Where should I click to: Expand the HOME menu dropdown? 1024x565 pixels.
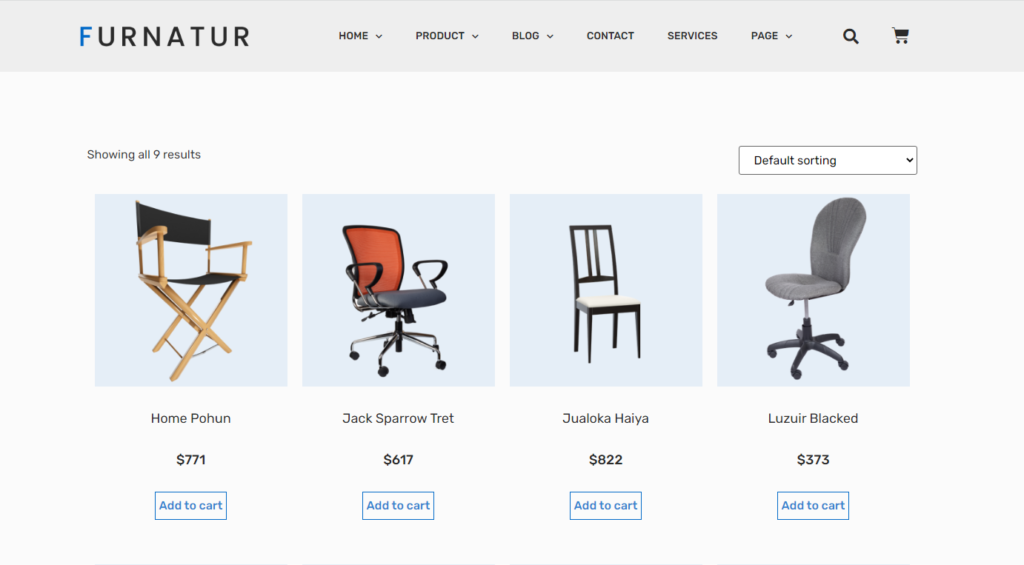[x=360, y=36]
